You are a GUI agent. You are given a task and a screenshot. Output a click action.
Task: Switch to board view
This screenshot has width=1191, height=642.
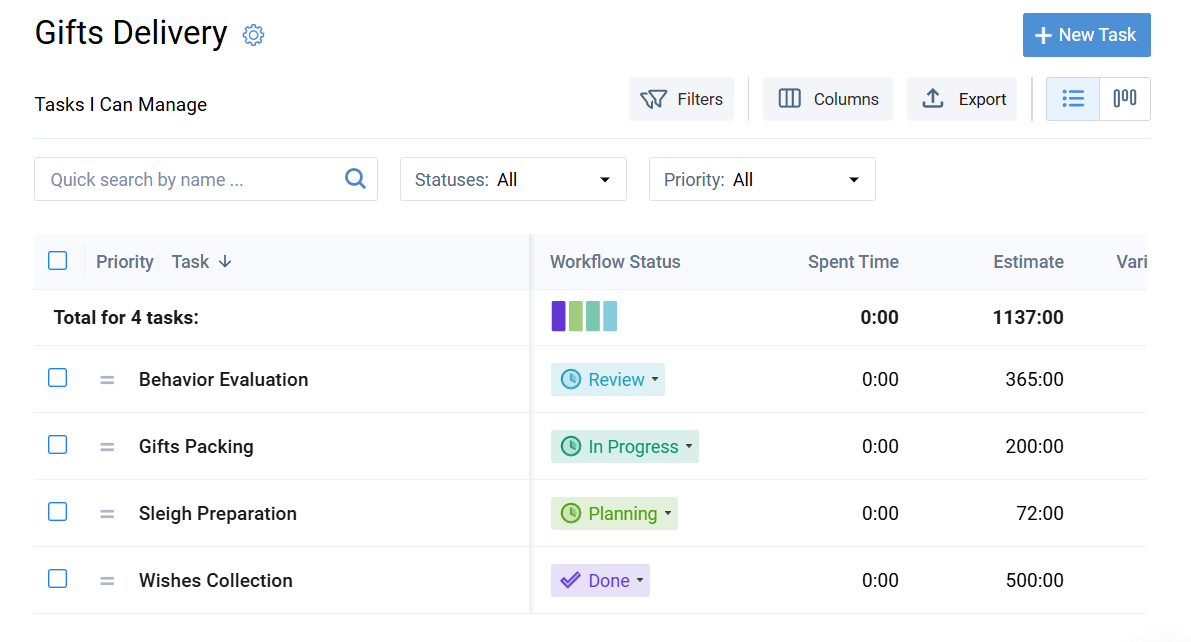coord(1124,99)
